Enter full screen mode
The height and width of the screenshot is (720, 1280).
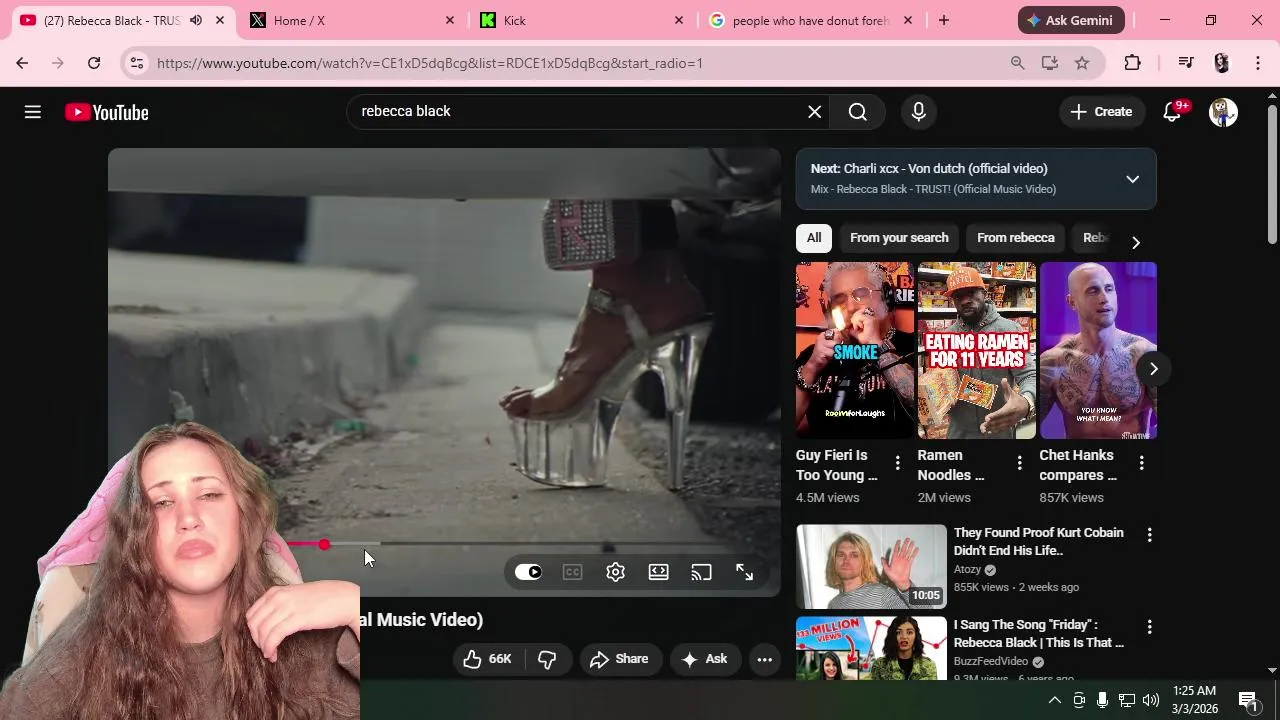744,572
